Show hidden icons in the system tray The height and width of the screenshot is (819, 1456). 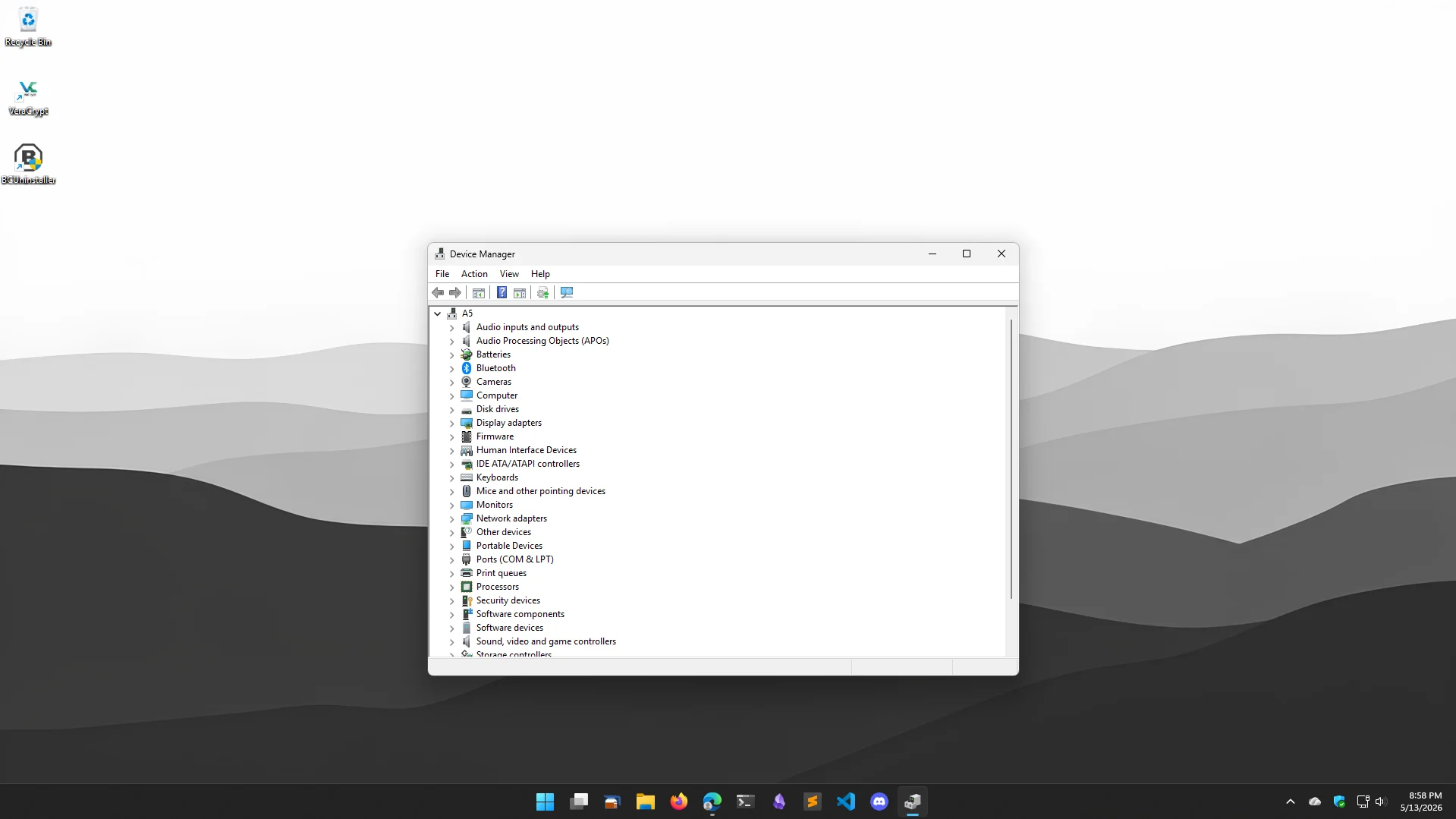(1291, 802)
